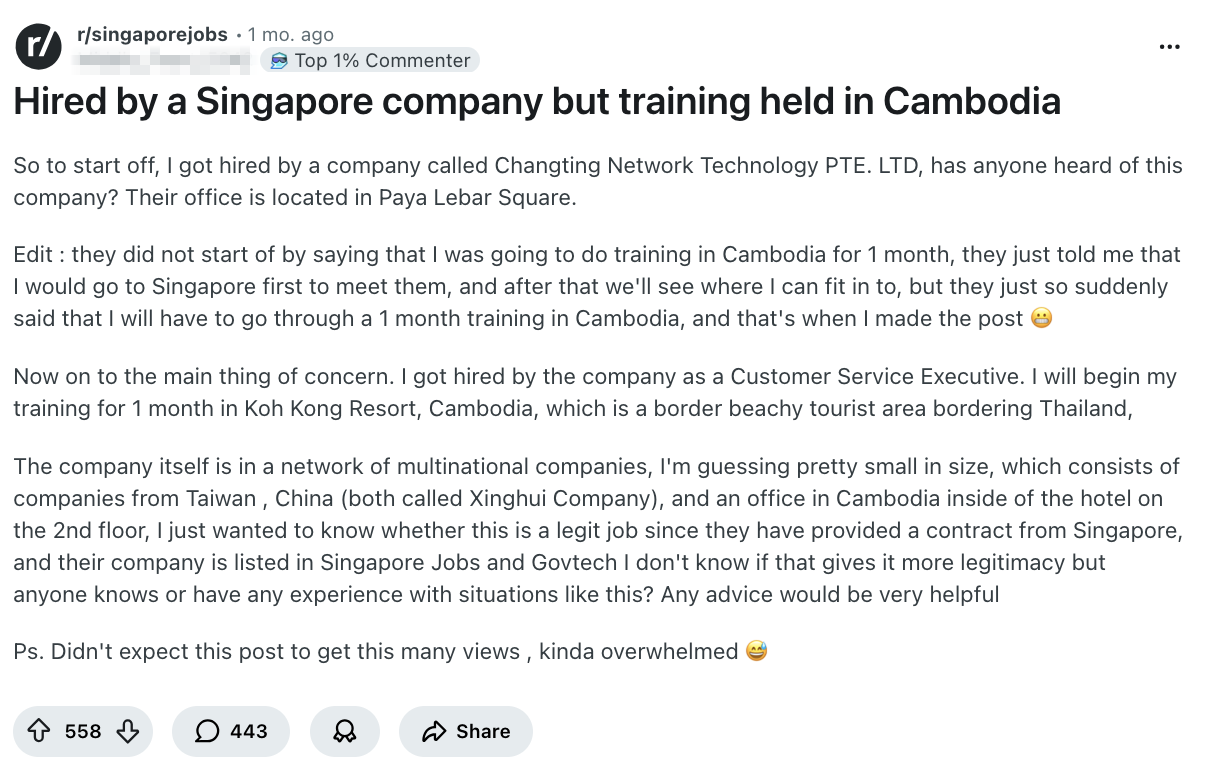Open comments via the speech bubble icon
The width and height of the screenshot is (1220, 780).
click(x=207, y=731)
